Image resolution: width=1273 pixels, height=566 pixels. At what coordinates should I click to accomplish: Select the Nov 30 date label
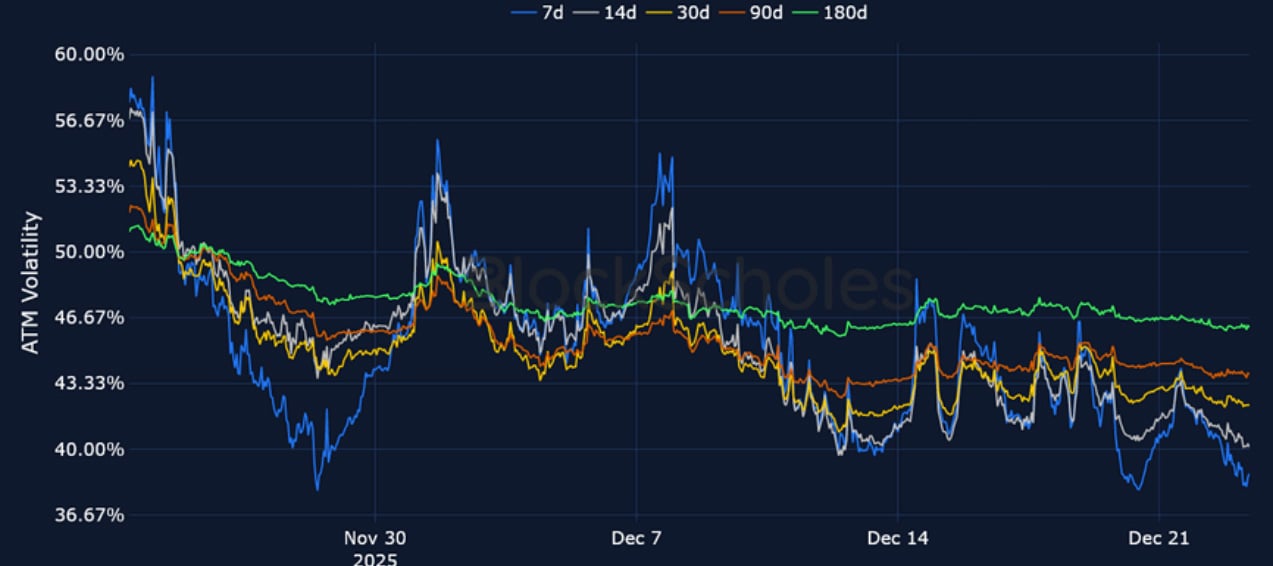click(x=374, y=539)
